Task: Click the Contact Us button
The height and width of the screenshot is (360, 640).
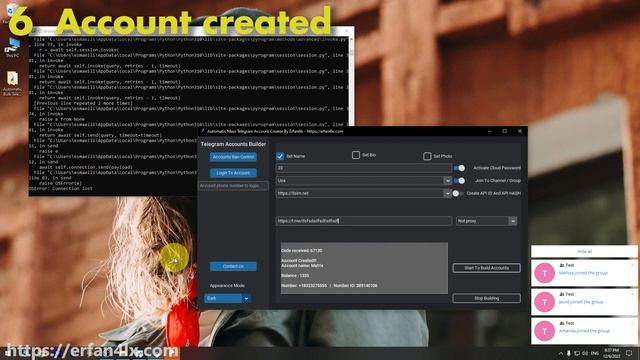Action: 233,266
